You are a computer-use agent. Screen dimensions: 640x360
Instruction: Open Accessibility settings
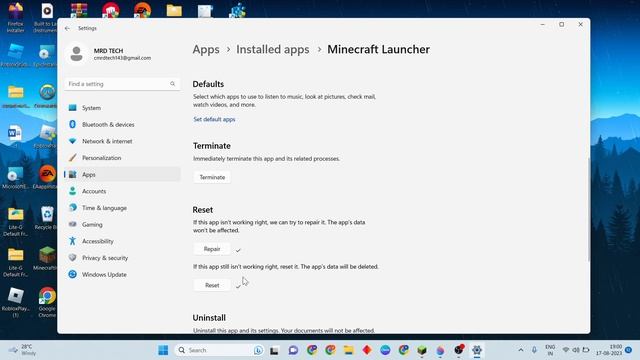click(122, 241)
